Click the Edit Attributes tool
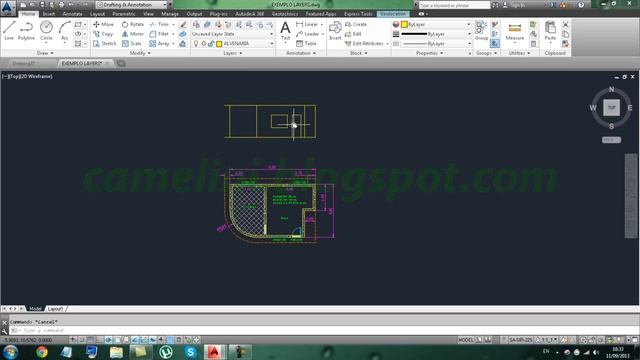The image size is (640, 360). (x=364, y=43)
